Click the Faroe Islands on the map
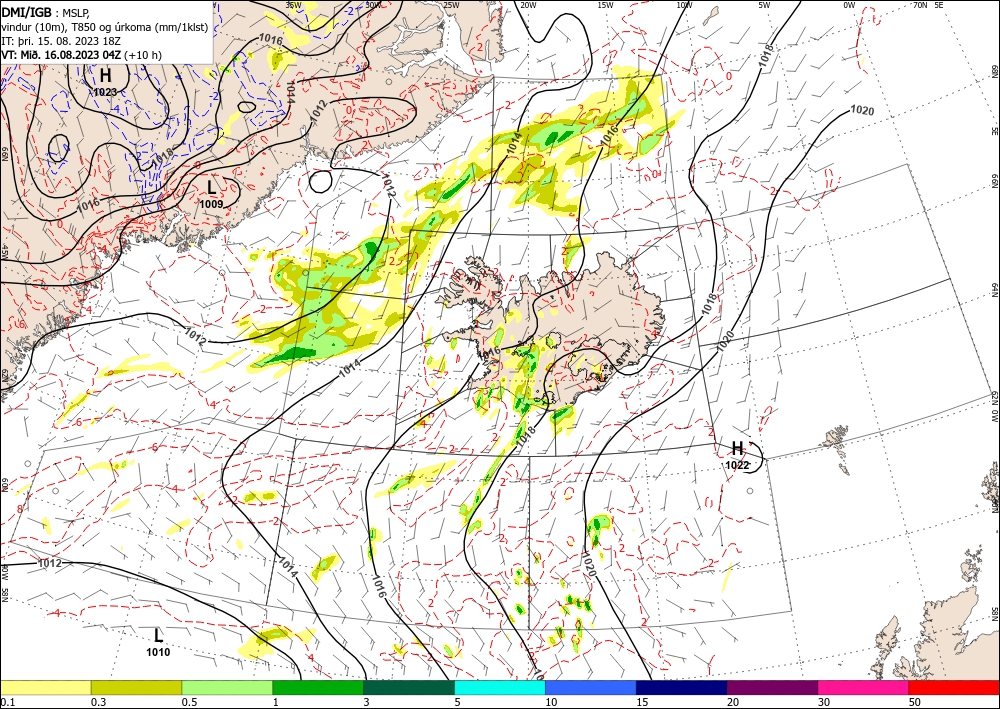1000x709 pixels. 838,448
